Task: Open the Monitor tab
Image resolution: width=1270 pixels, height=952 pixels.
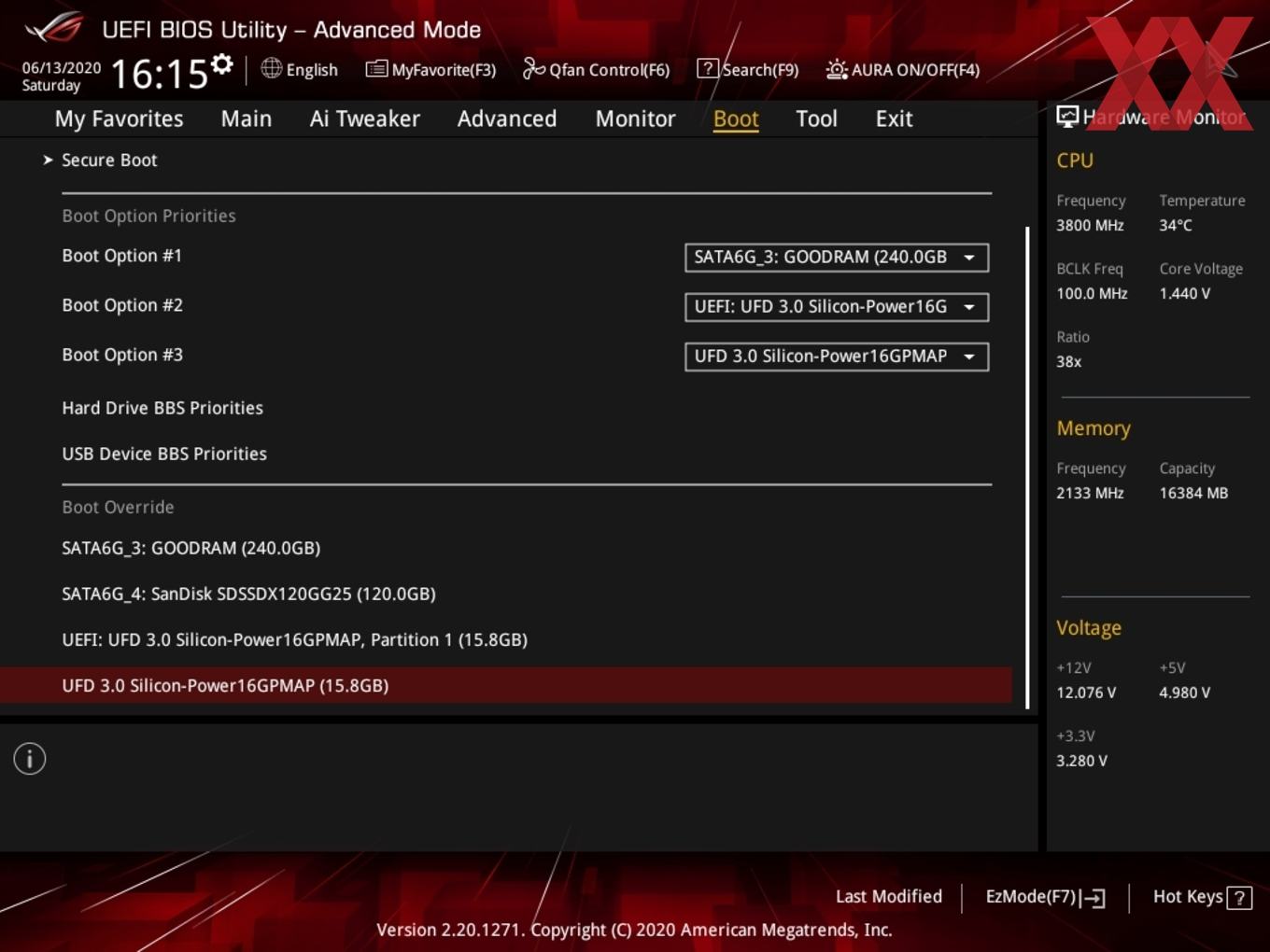Action: click(x=635, y=119)
